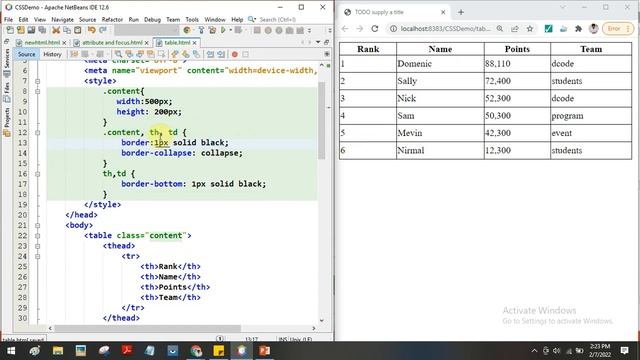Click the New Project toolbar icon
This screenshot has width=640, height=360.
(20, 30)
